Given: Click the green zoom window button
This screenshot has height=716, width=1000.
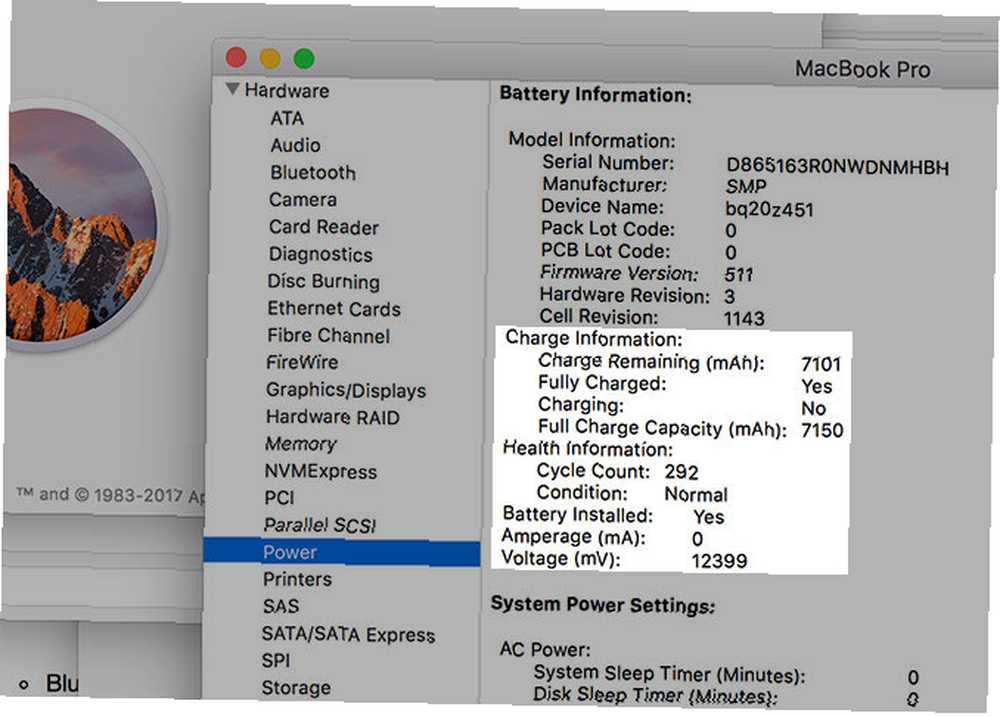Looking at the screenshot, I should click(304, 59).
